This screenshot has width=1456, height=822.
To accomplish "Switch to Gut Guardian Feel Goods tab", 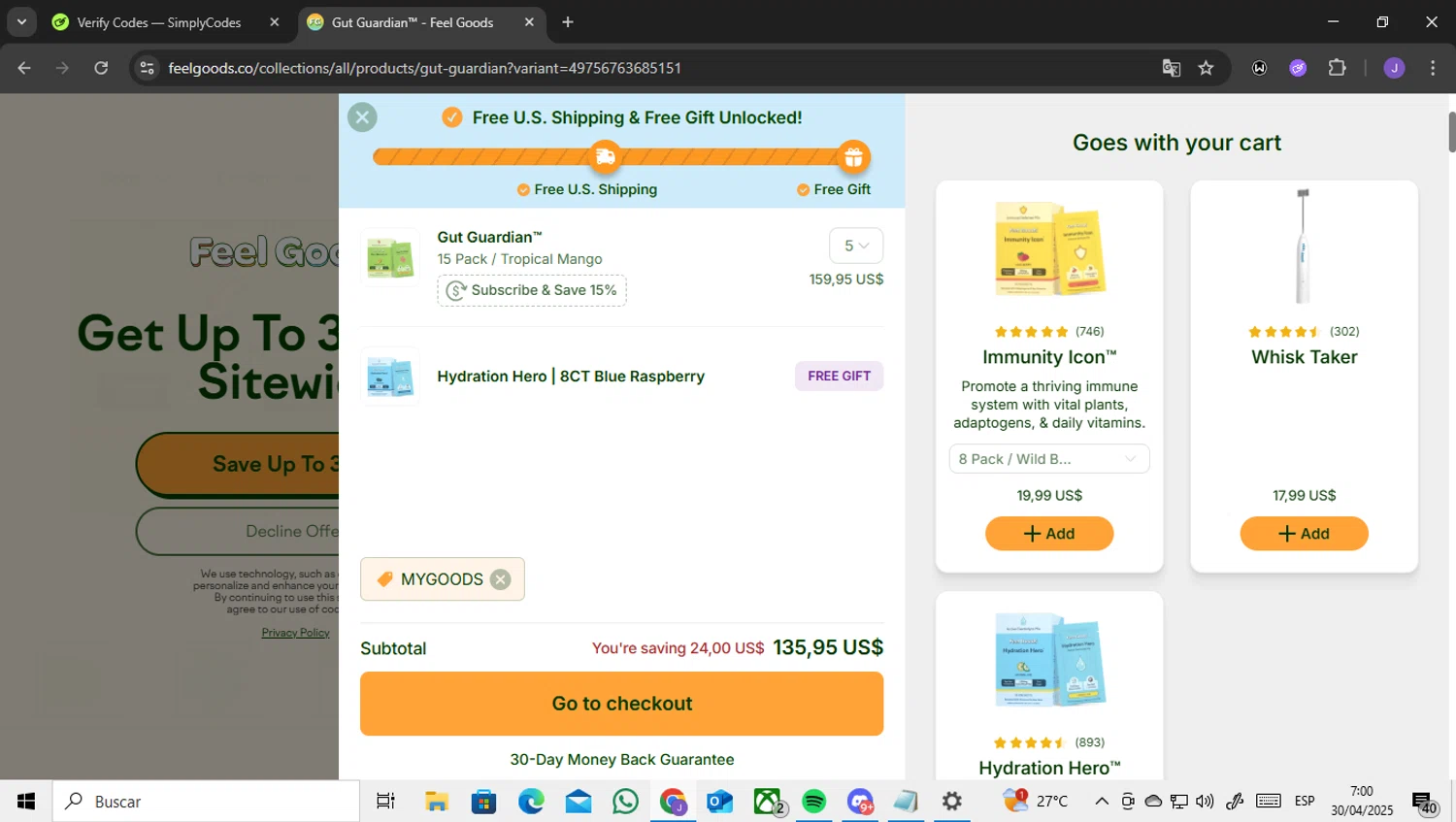I will coord(414,22).
